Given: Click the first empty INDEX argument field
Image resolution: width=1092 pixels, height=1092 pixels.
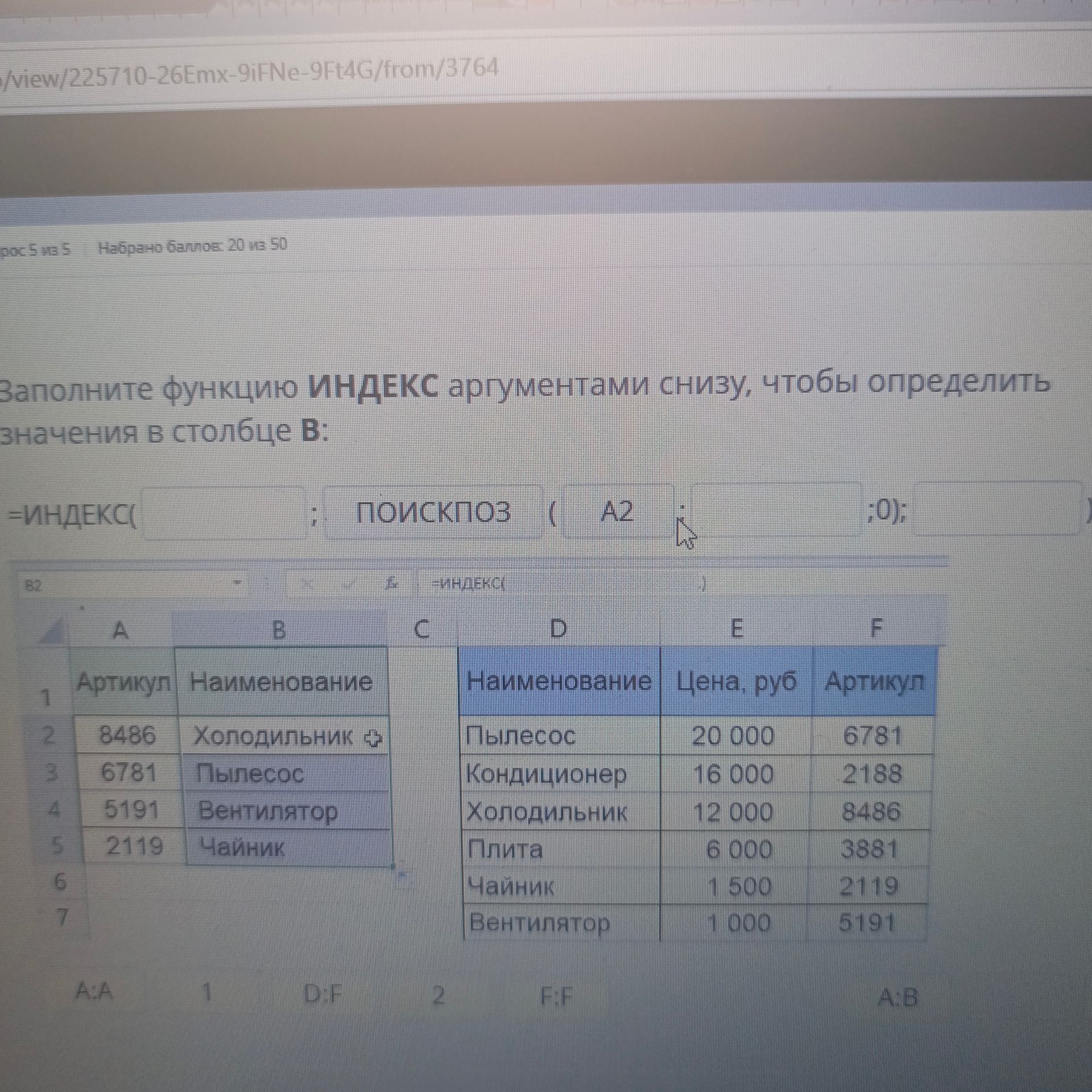Looking at the screenshot, I should click(x=224, y=512).
